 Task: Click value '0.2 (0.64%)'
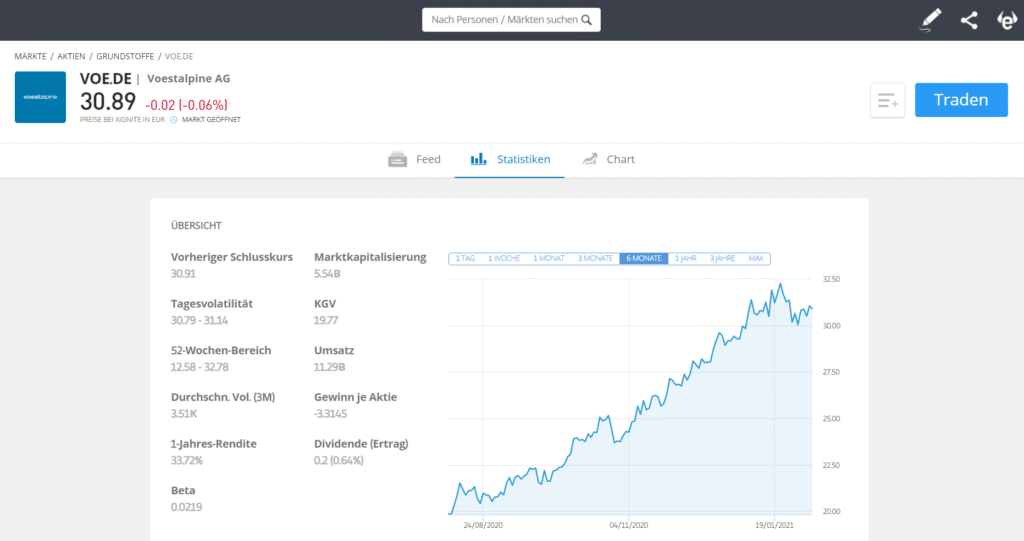coord(339,461)
